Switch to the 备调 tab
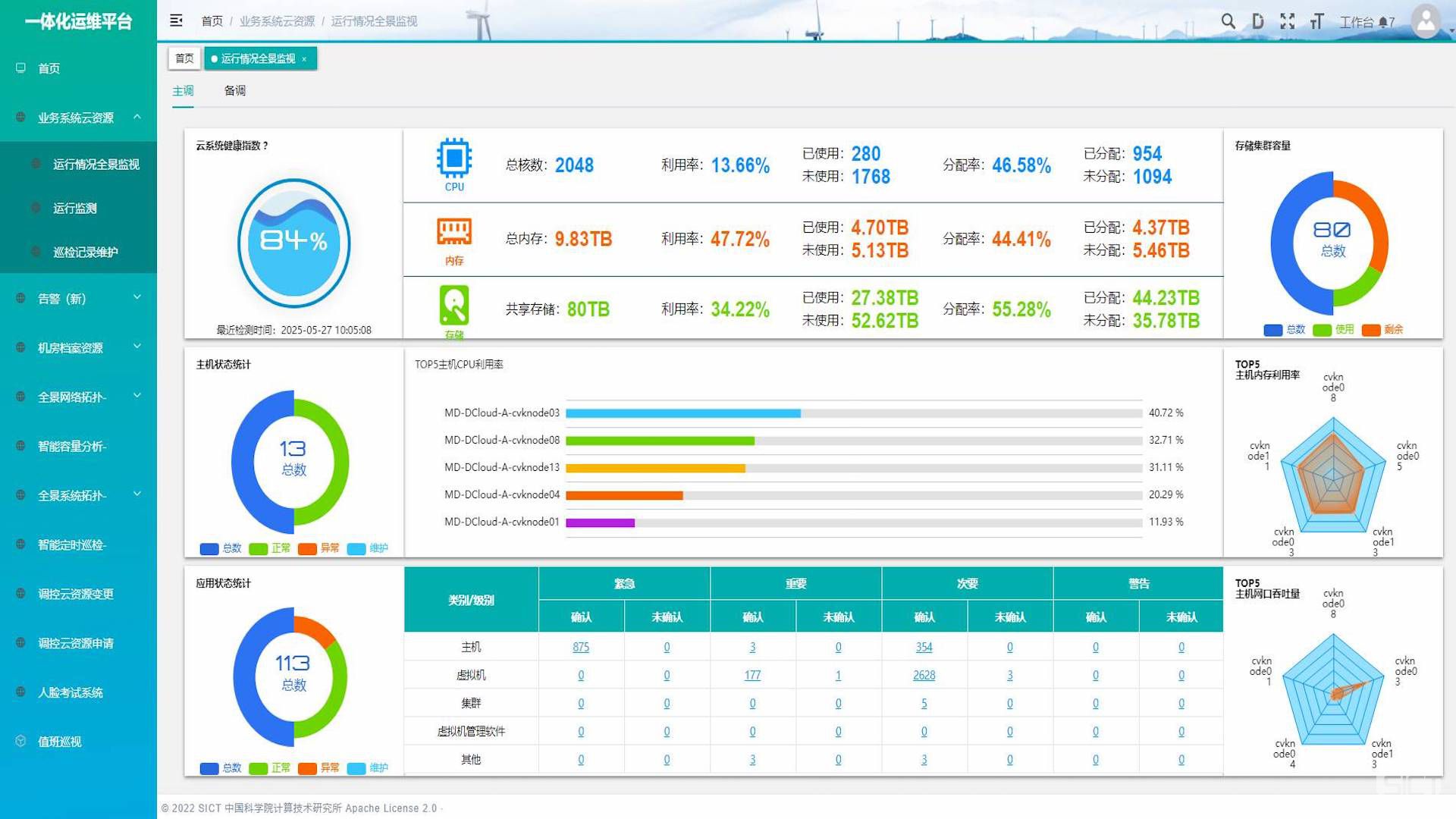 [x=234, y=90]
